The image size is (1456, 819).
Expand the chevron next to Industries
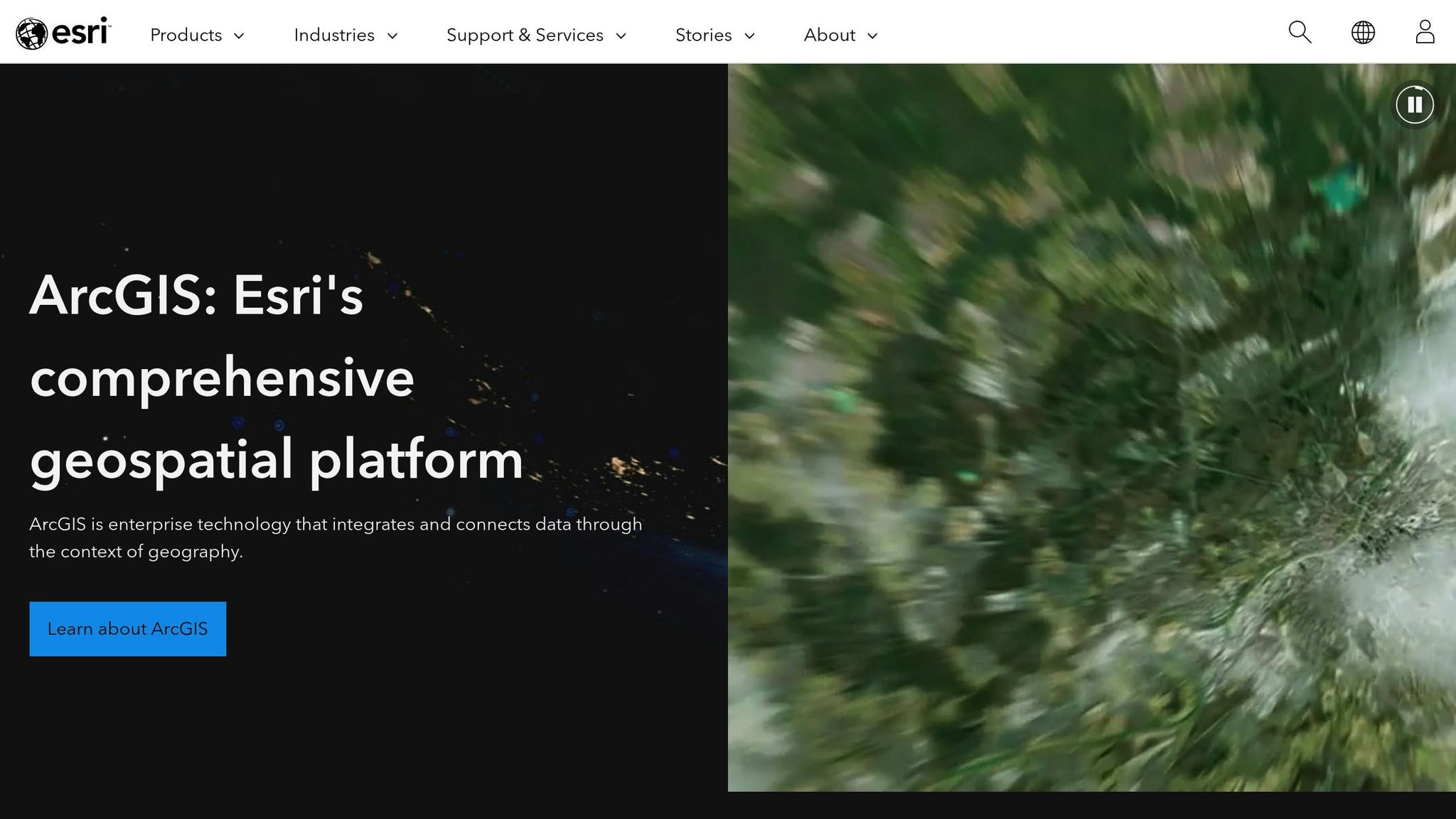coord(392,36)
